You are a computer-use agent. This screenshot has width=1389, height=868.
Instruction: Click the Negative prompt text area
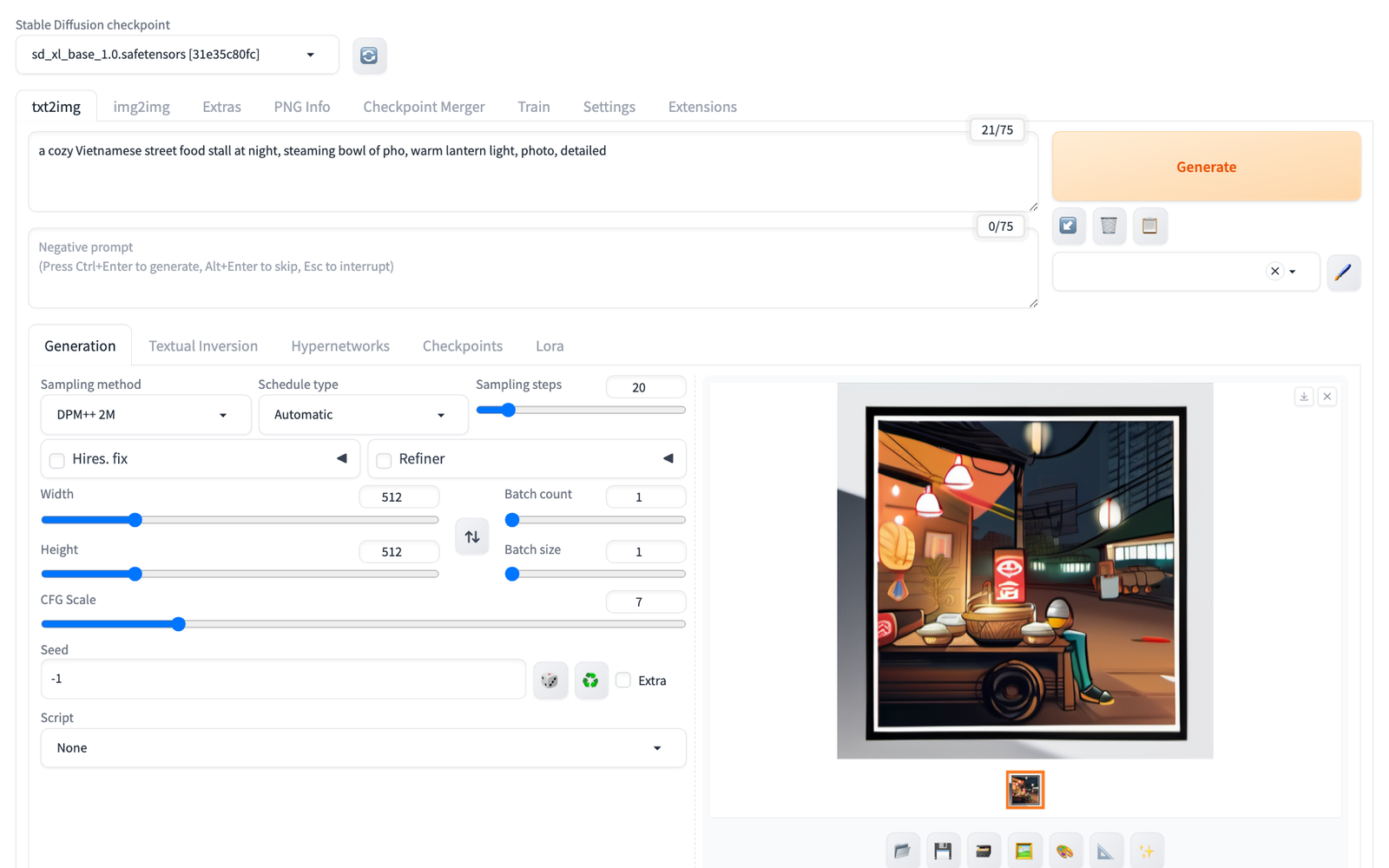click(x=533, y=268)
